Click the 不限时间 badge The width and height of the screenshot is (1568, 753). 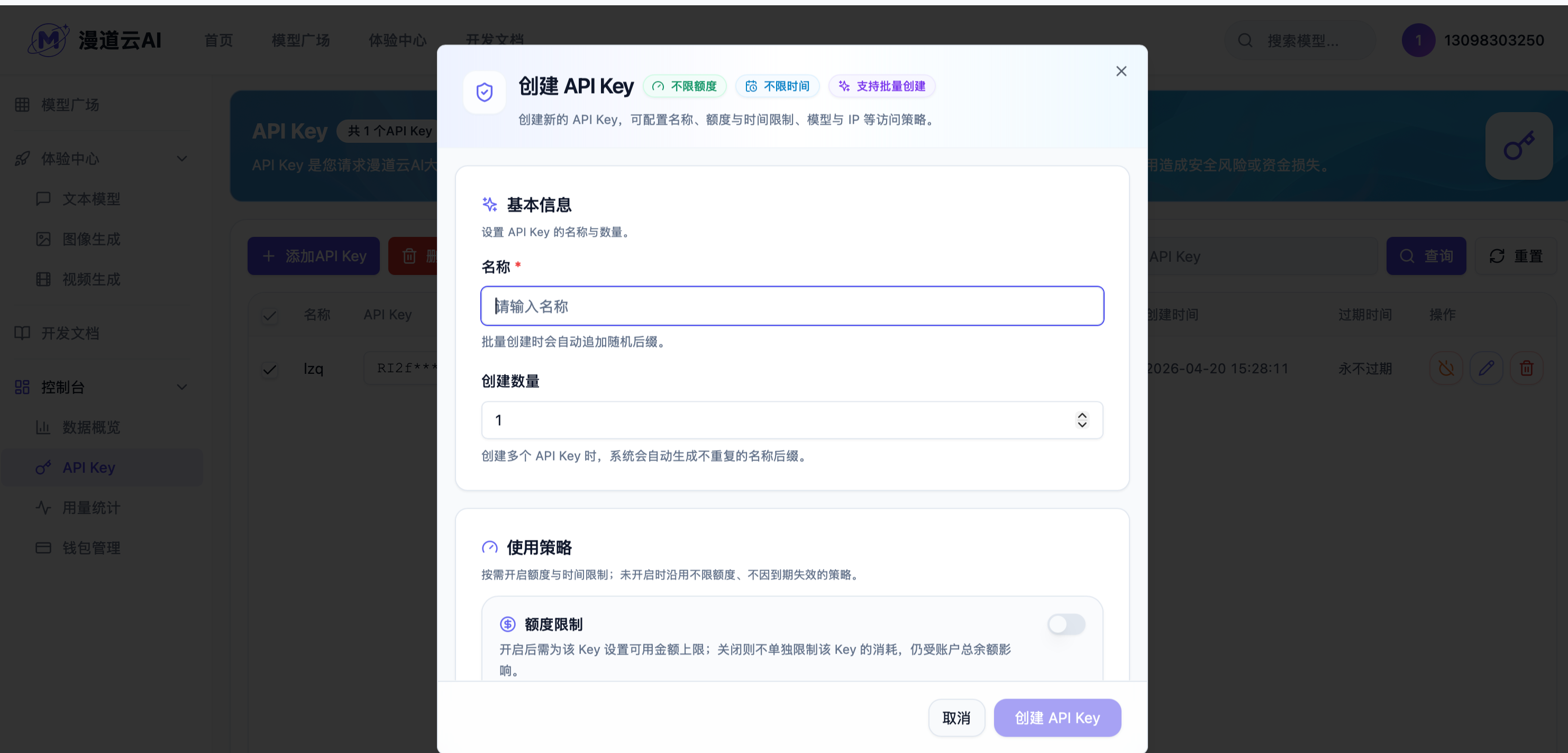click(777, 86)
